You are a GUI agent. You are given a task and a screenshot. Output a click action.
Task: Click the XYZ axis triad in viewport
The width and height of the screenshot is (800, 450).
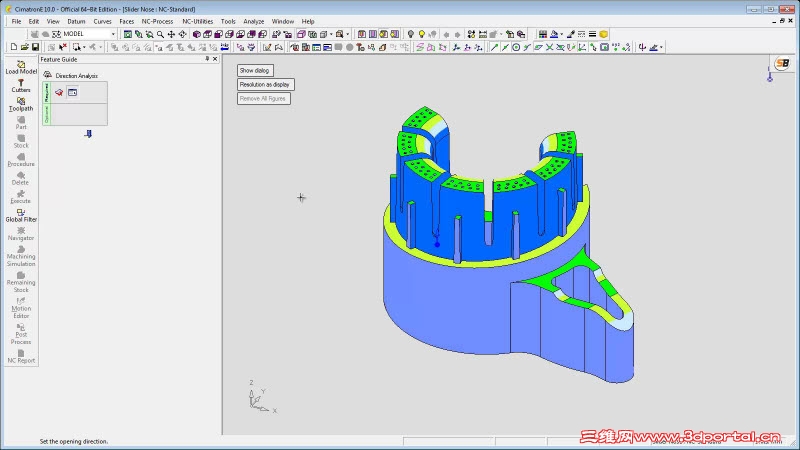tap(261, 397)
